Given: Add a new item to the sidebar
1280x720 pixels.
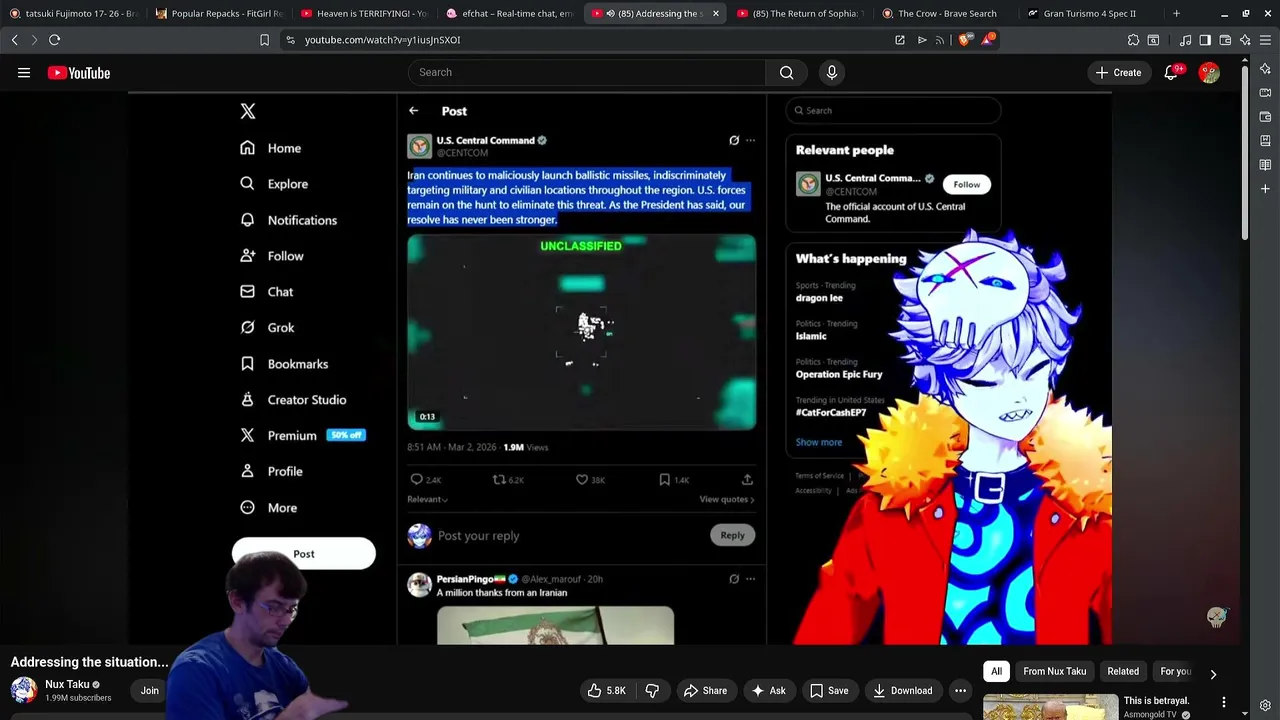Looking at the screenshot, I should (x=1265, y=189).
